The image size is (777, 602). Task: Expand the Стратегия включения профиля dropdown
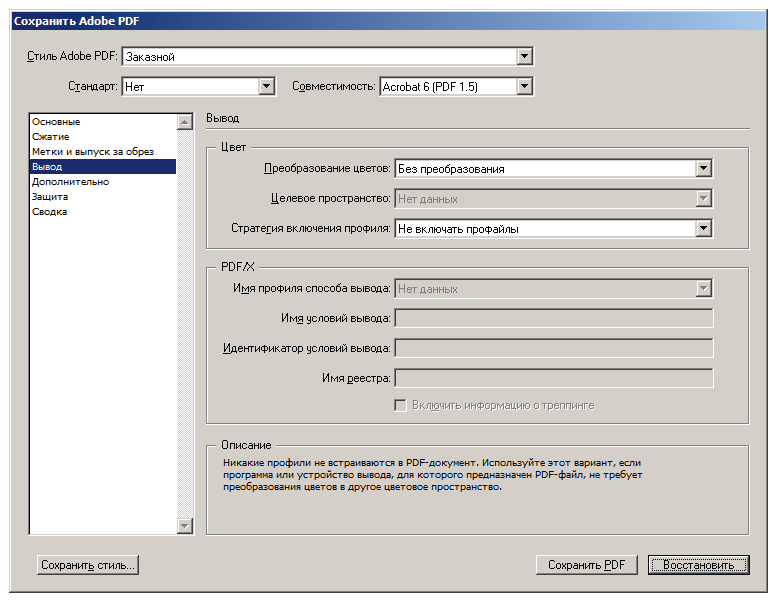point(554,229)
